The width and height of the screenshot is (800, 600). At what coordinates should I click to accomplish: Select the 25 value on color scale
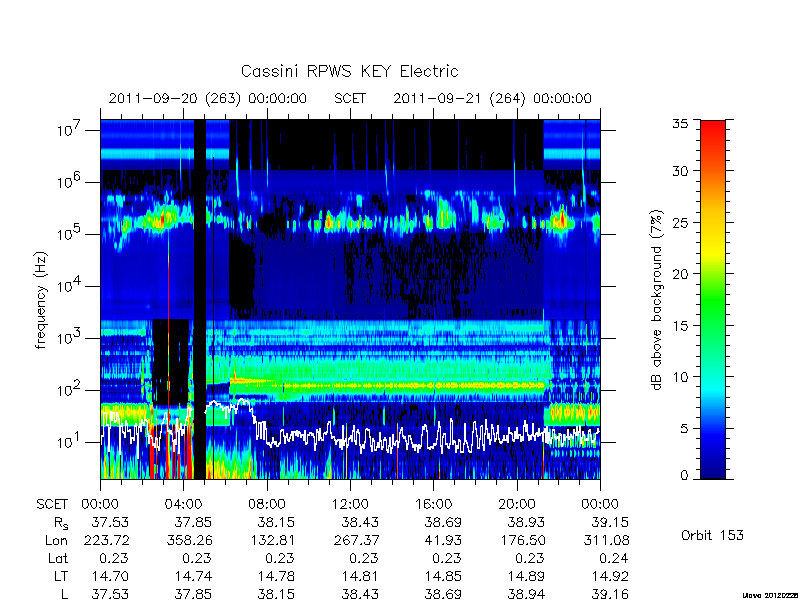coord(680,222)
